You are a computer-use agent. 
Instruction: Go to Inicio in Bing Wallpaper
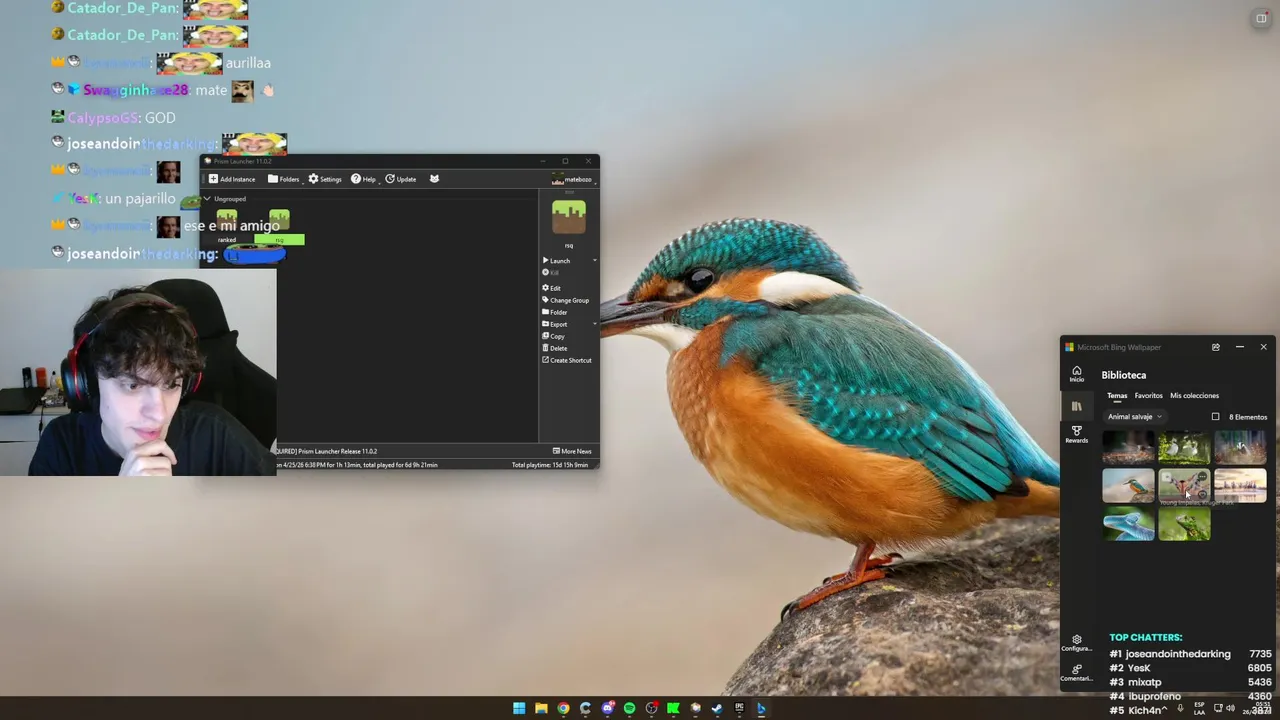(x=1076, y=374)
